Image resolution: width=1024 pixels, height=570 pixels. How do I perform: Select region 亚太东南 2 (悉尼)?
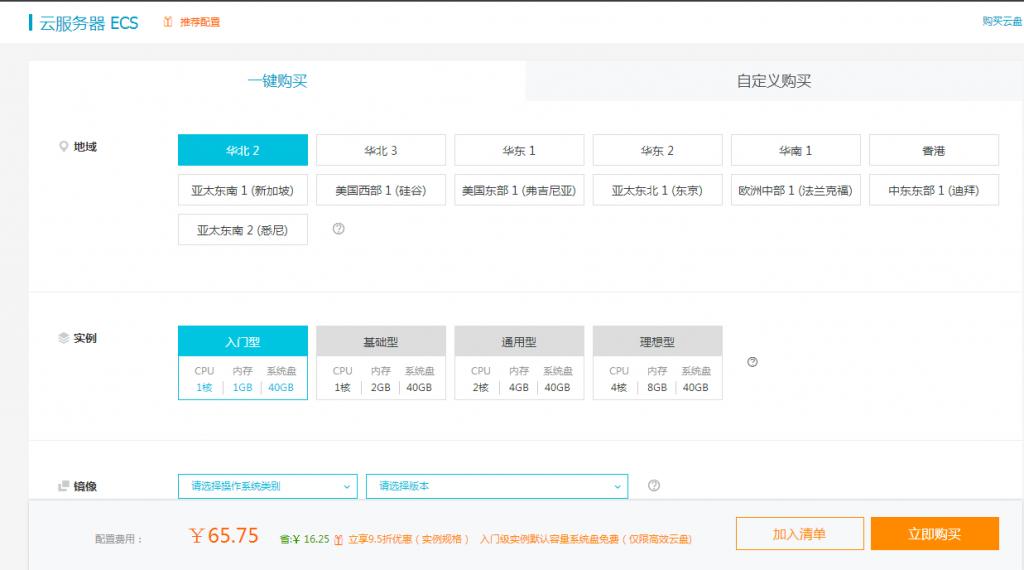tap(243, 230)
